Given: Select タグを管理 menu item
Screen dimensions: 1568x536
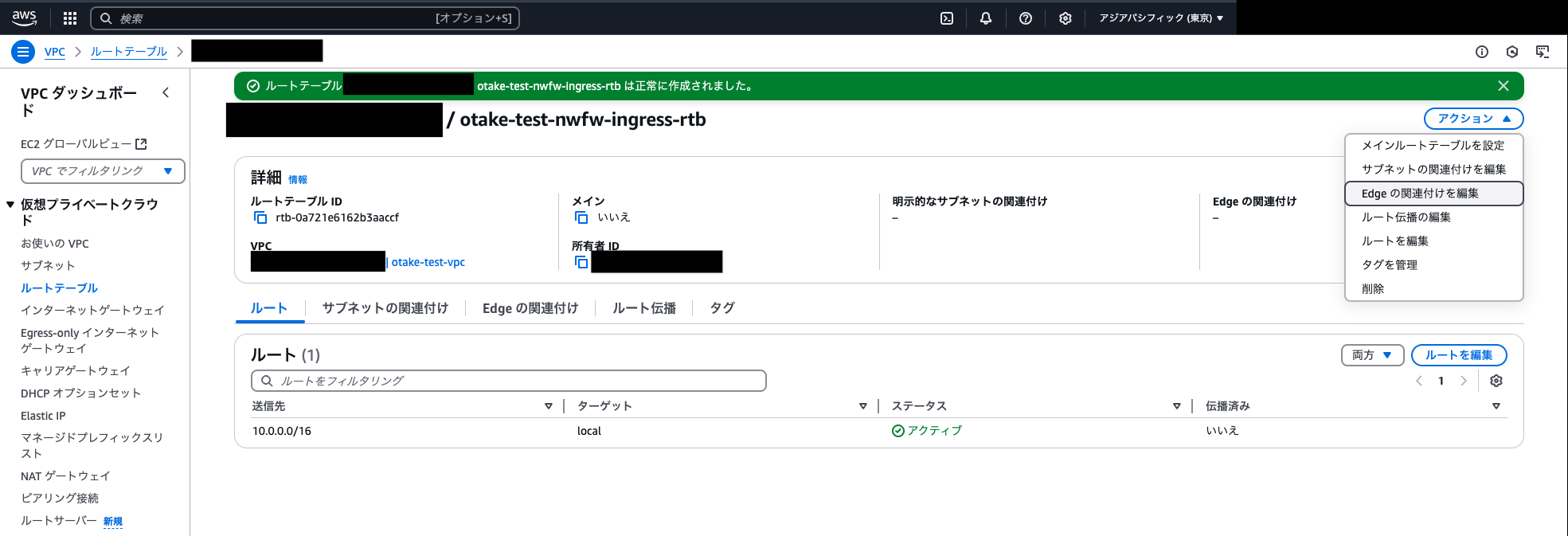Looking at the screenshot, I should click(x=1433, y=265).
